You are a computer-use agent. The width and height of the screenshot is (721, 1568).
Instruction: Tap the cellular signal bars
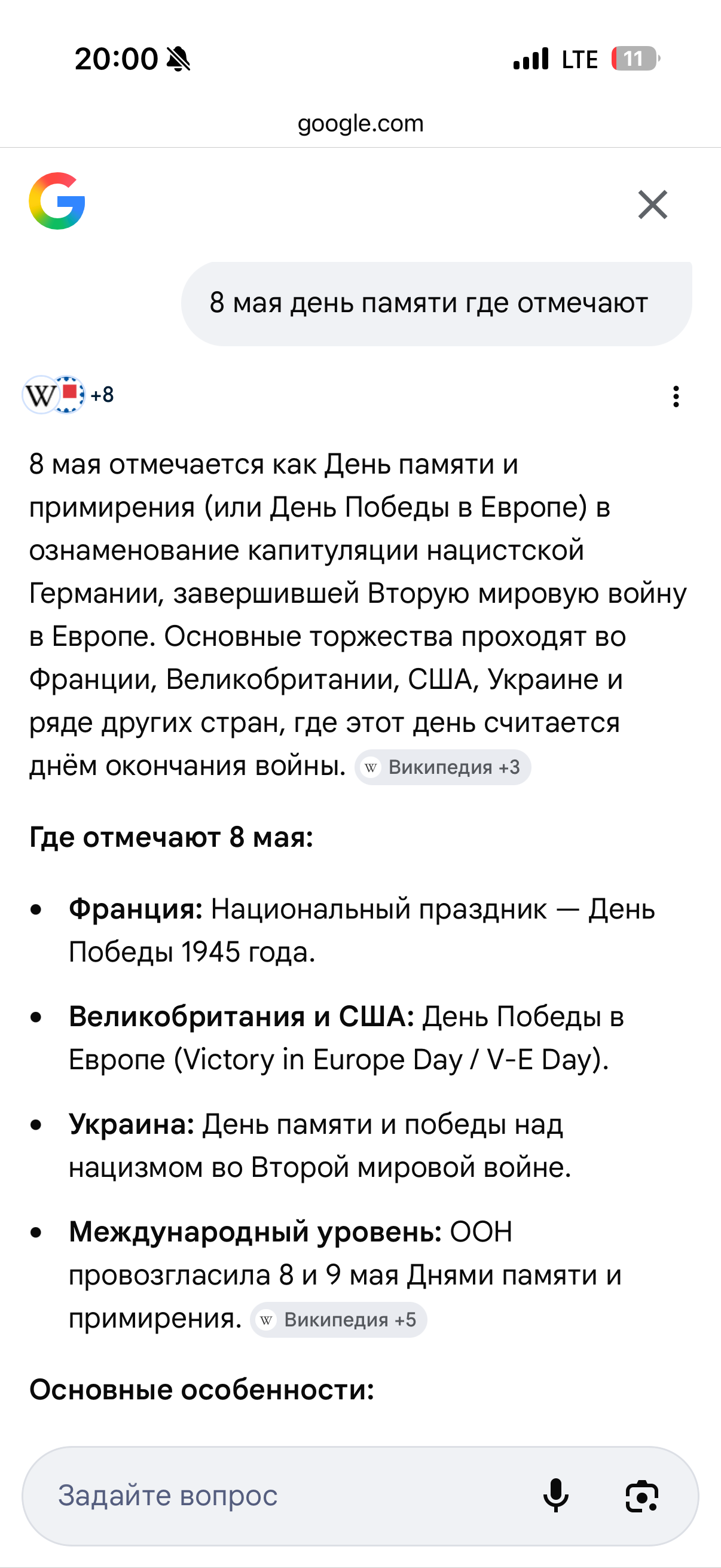tap(531, 59)
